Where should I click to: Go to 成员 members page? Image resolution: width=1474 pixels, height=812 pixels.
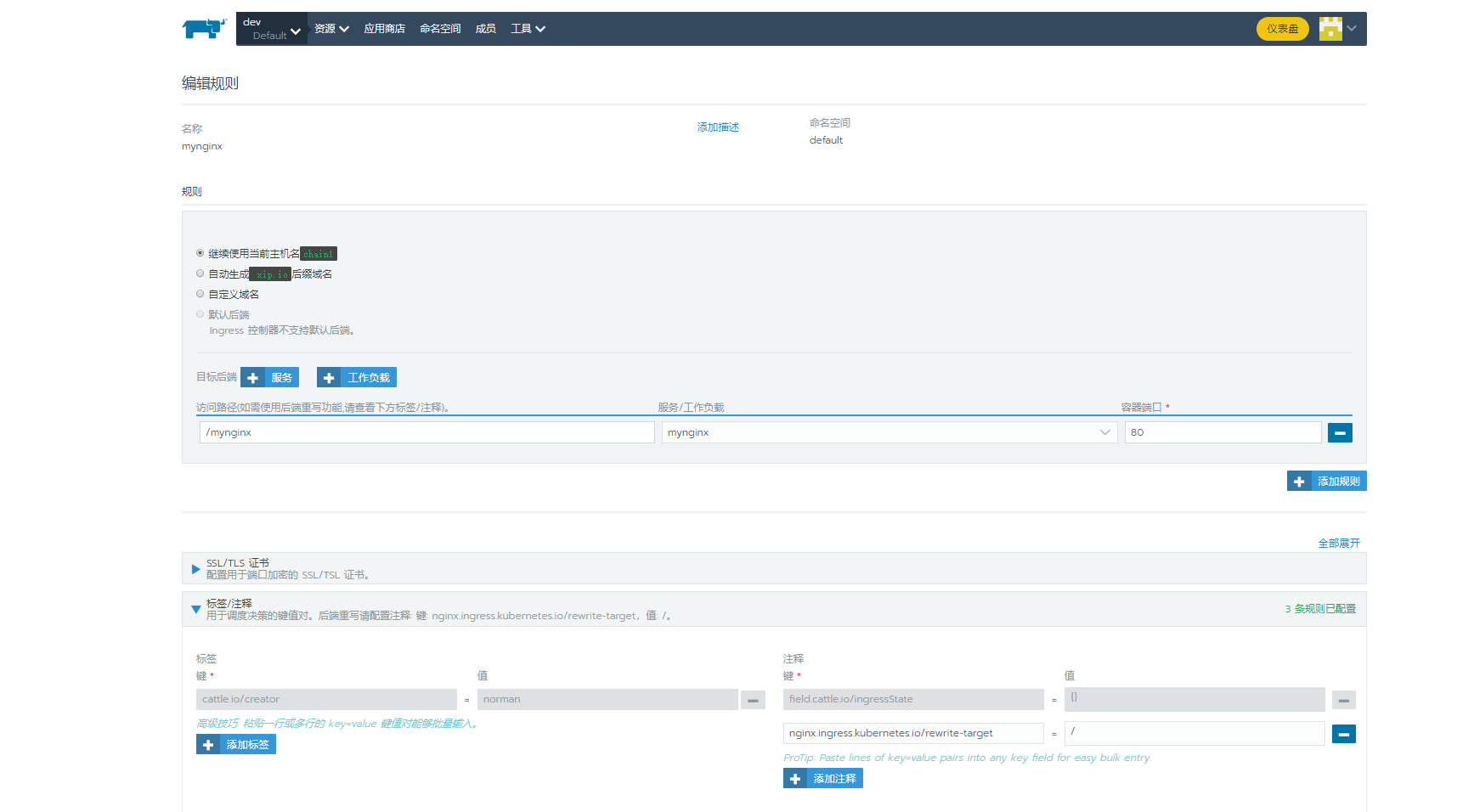coord(486,29)
